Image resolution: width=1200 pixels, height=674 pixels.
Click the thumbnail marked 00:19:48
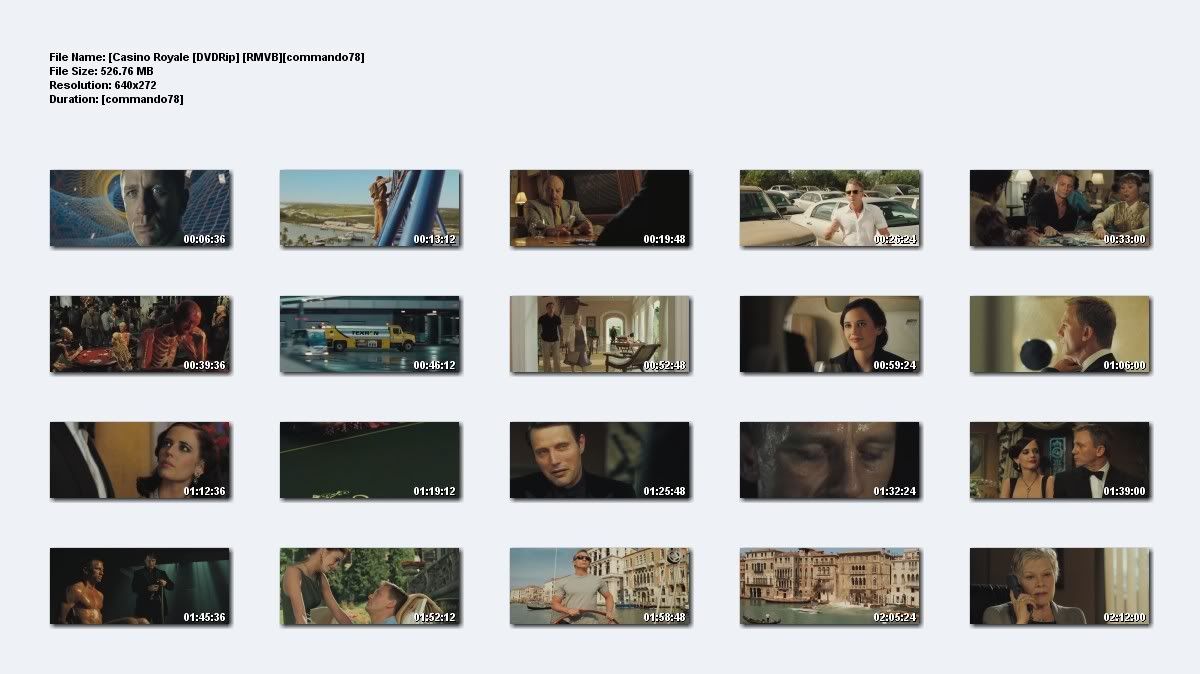click(600, 208)
